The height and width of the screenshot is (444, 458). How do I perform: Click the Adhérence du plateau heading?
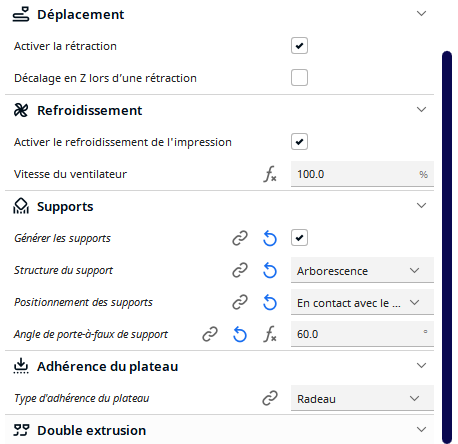coord(108,366)
